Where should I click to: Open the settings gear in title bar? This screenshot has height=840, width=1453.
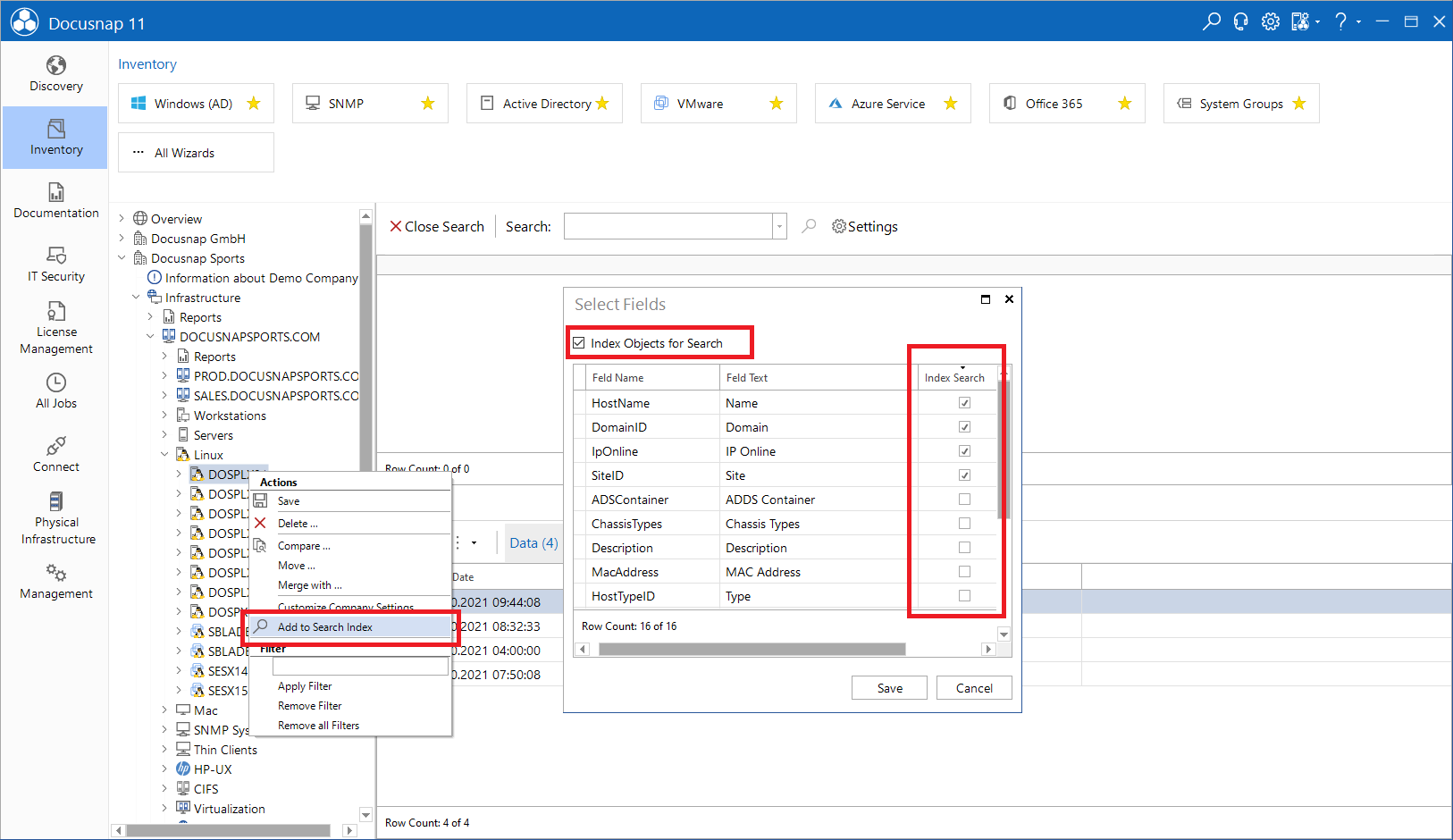click(x=1270, y=21)
